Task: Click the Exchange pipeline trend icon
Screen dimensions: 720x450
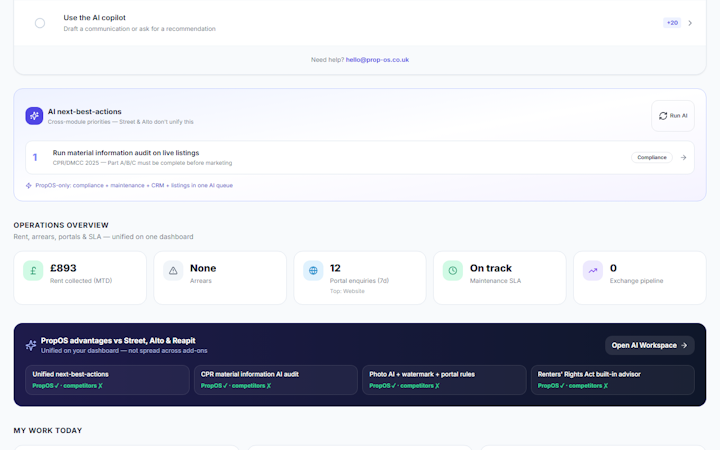Action: (x=593, y=271)
